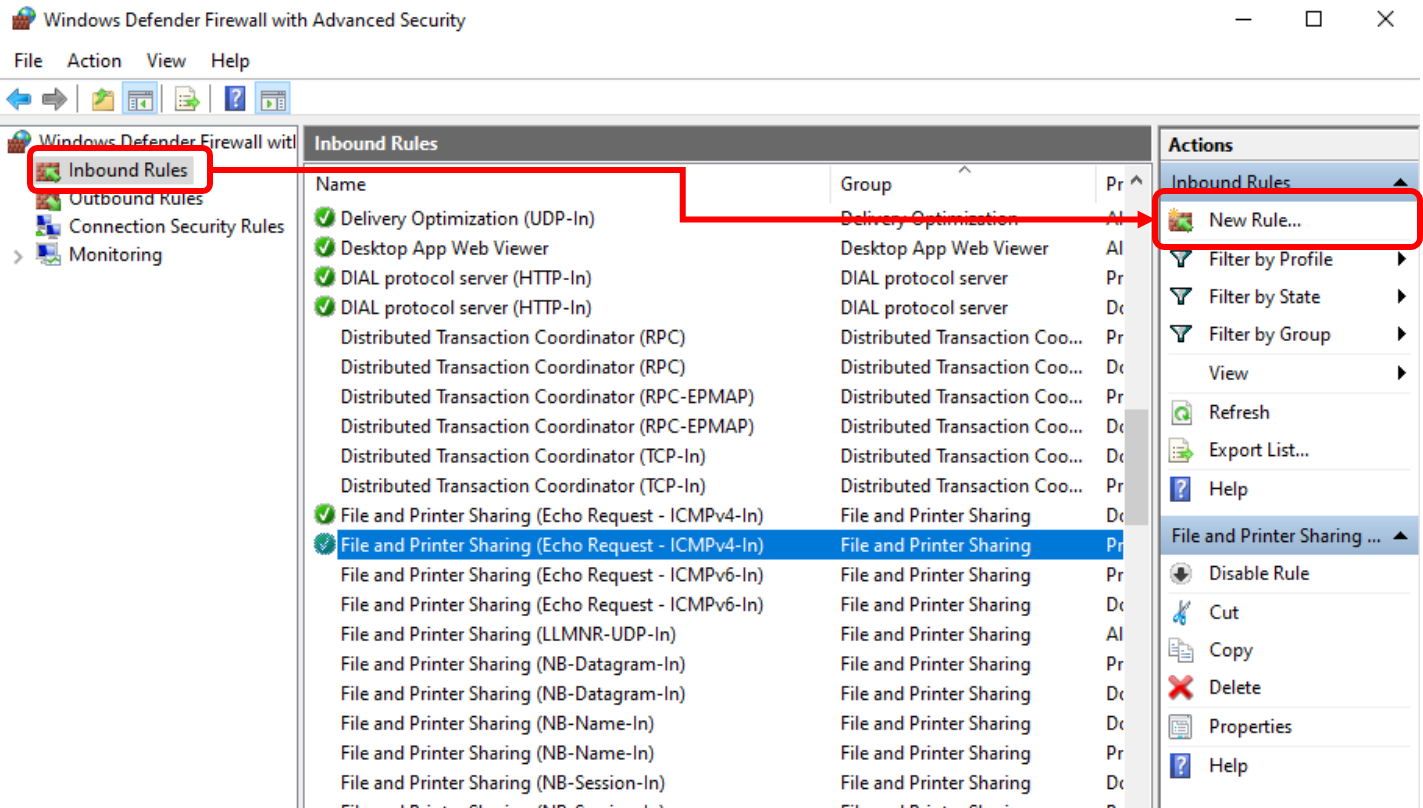Select Outbound Rules in the console tree
This screenshot has width=1423, height=808.
[135, 198]
